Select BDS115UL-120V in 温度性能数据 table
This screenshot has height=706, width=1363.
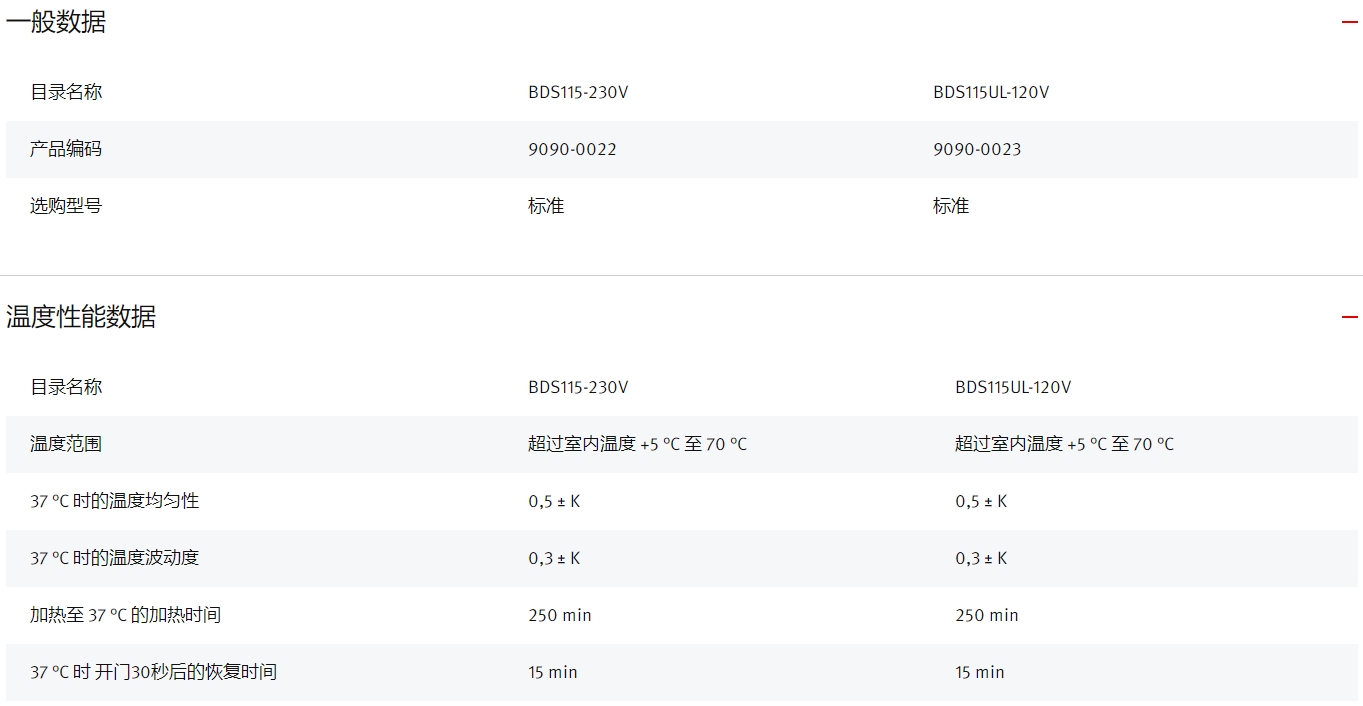point(1013,387)
